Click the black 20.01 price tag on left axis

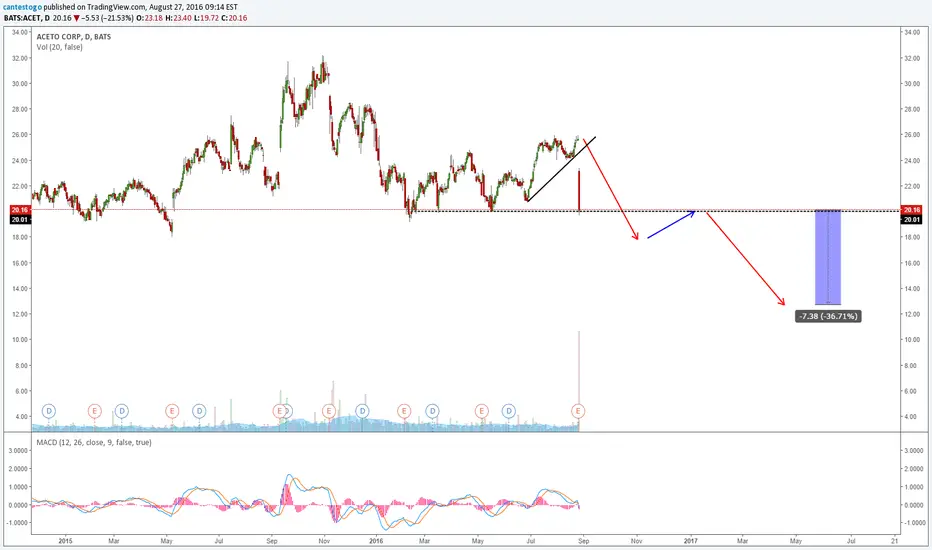(20, 219)
